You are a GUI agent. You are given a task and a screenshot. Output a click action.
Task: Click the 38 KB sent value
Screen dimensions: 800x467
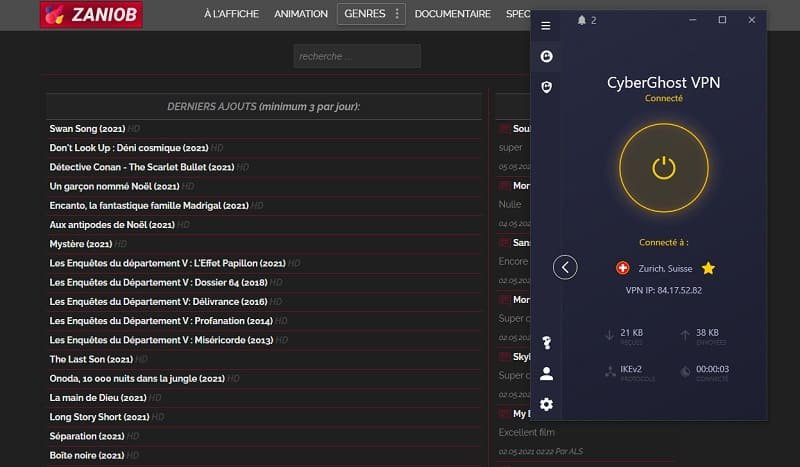click(x=707, y=332)
